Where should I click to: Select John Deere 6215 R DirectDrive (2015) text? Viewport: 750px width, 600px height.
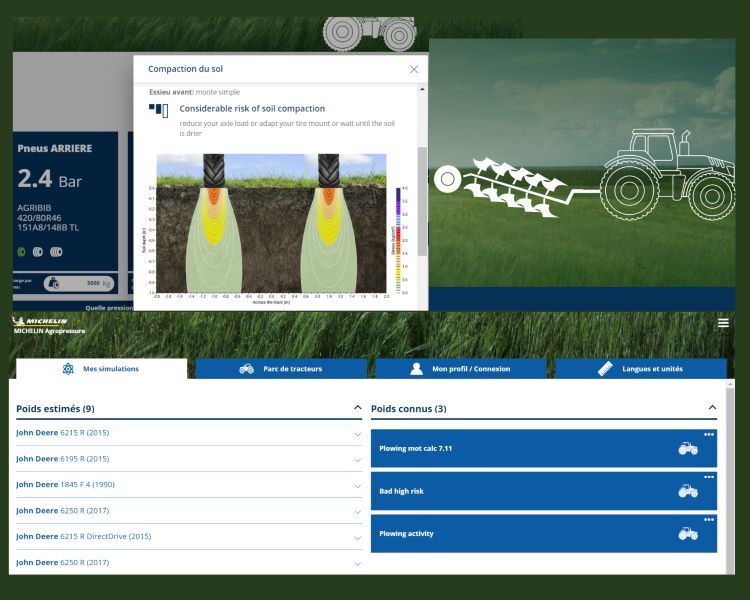[84, 537]
